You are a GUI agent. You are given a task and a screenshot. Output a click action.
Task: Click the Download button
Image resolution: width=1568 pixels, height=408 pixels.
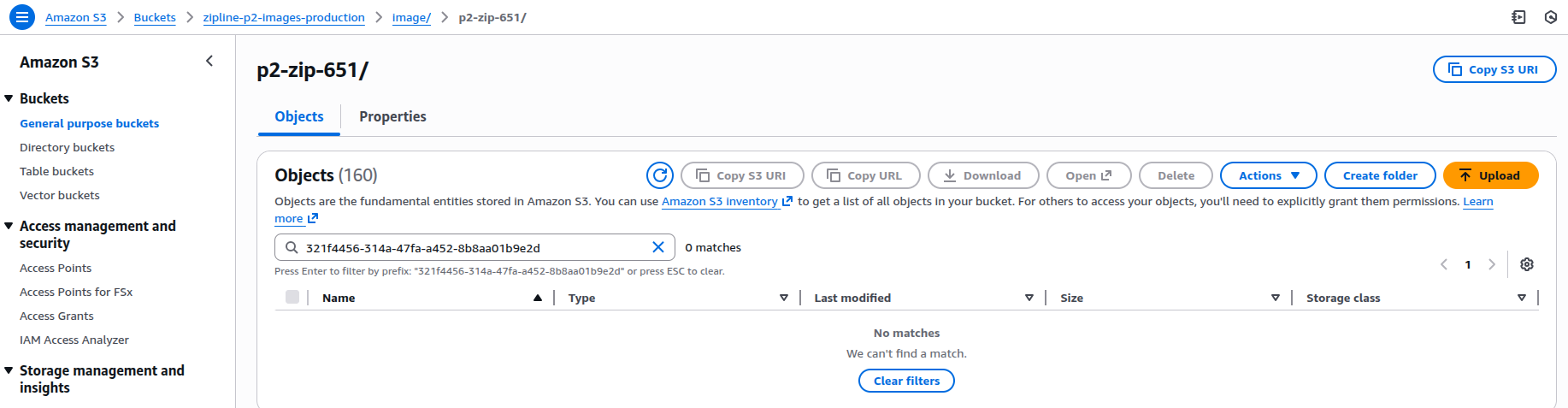click(983, 175)
